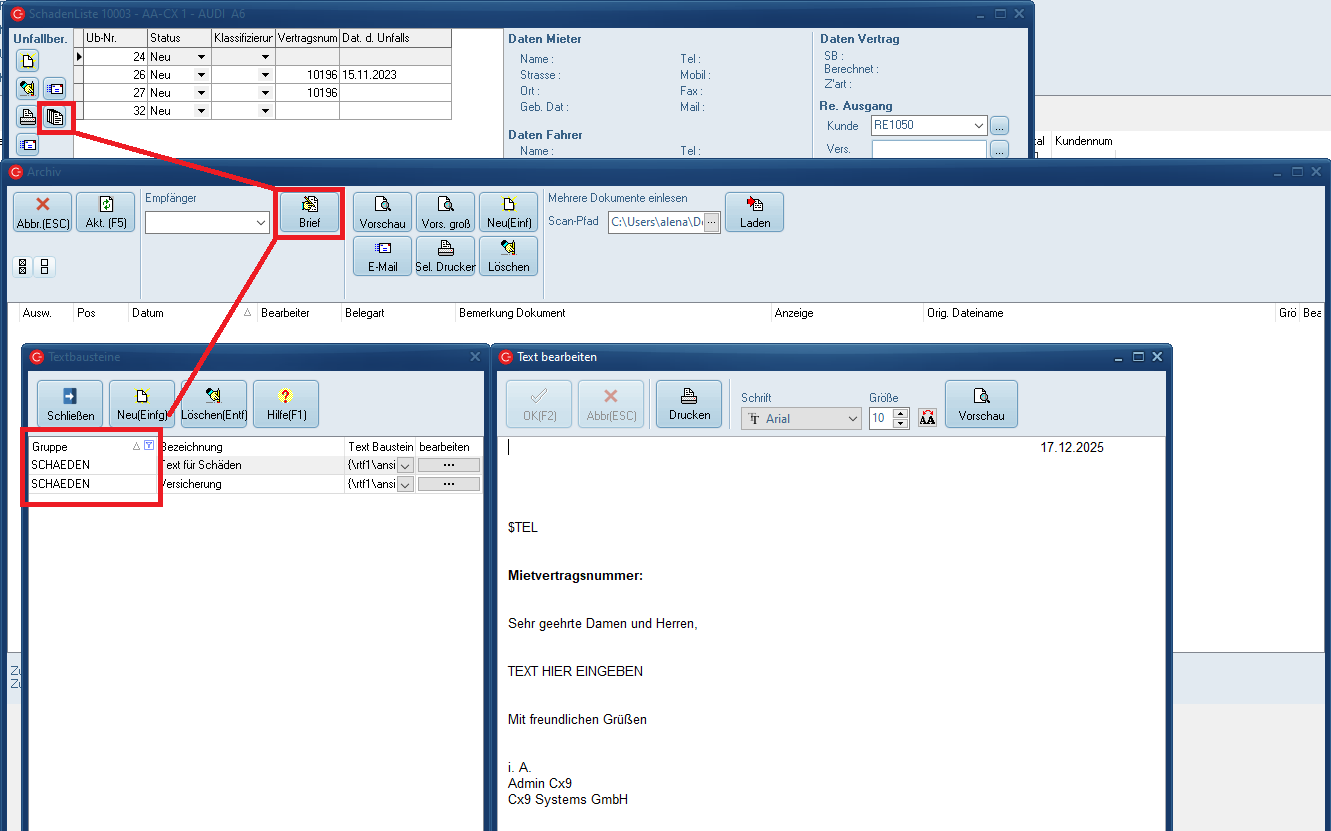Viewport: 1331px width, 831px height.
Task: Click Schließen button in Textbausteine
Action: [x=70, y=404]
